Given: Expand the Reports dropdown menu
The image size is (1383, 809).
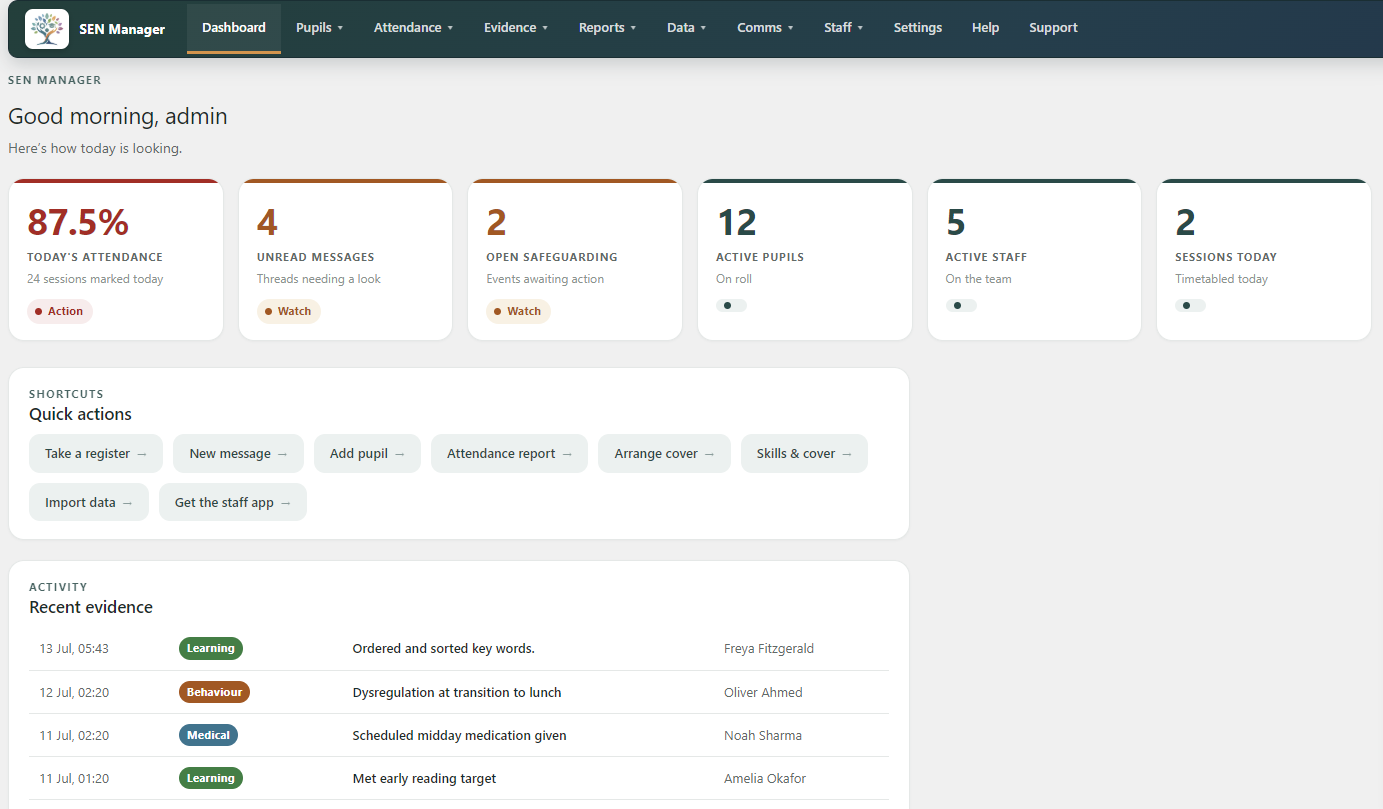Looking at the screenshot, I should pyautogui.click(x=608, y=28).
